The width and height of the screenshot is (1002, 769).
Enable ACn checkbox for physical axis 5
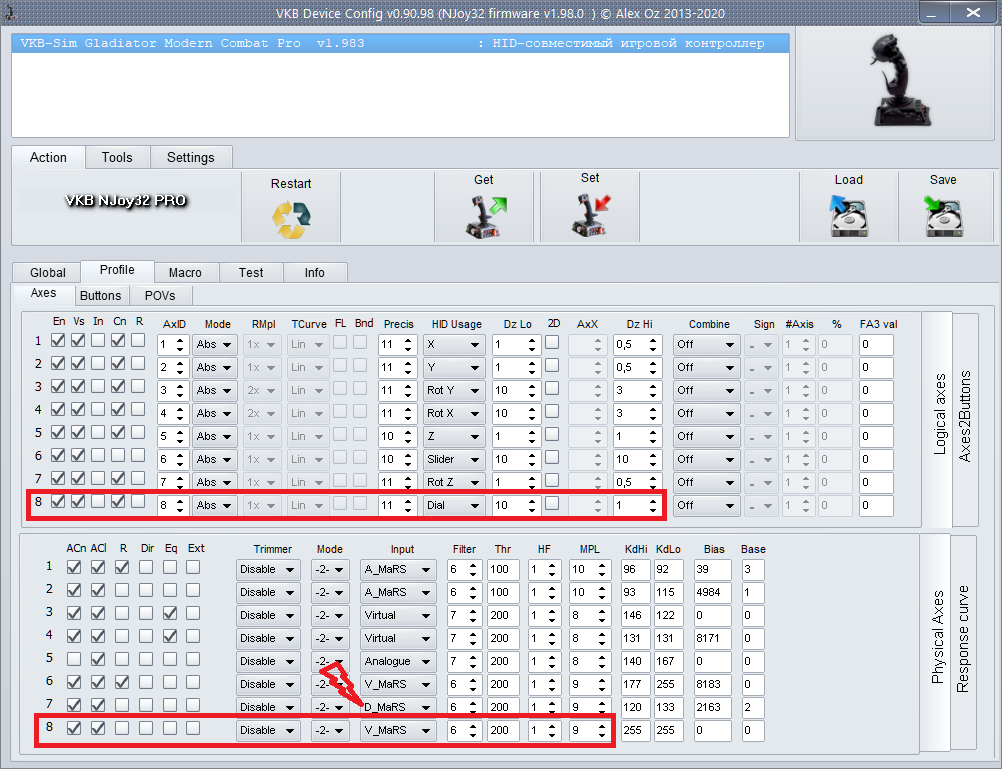[x=74, y=659]
